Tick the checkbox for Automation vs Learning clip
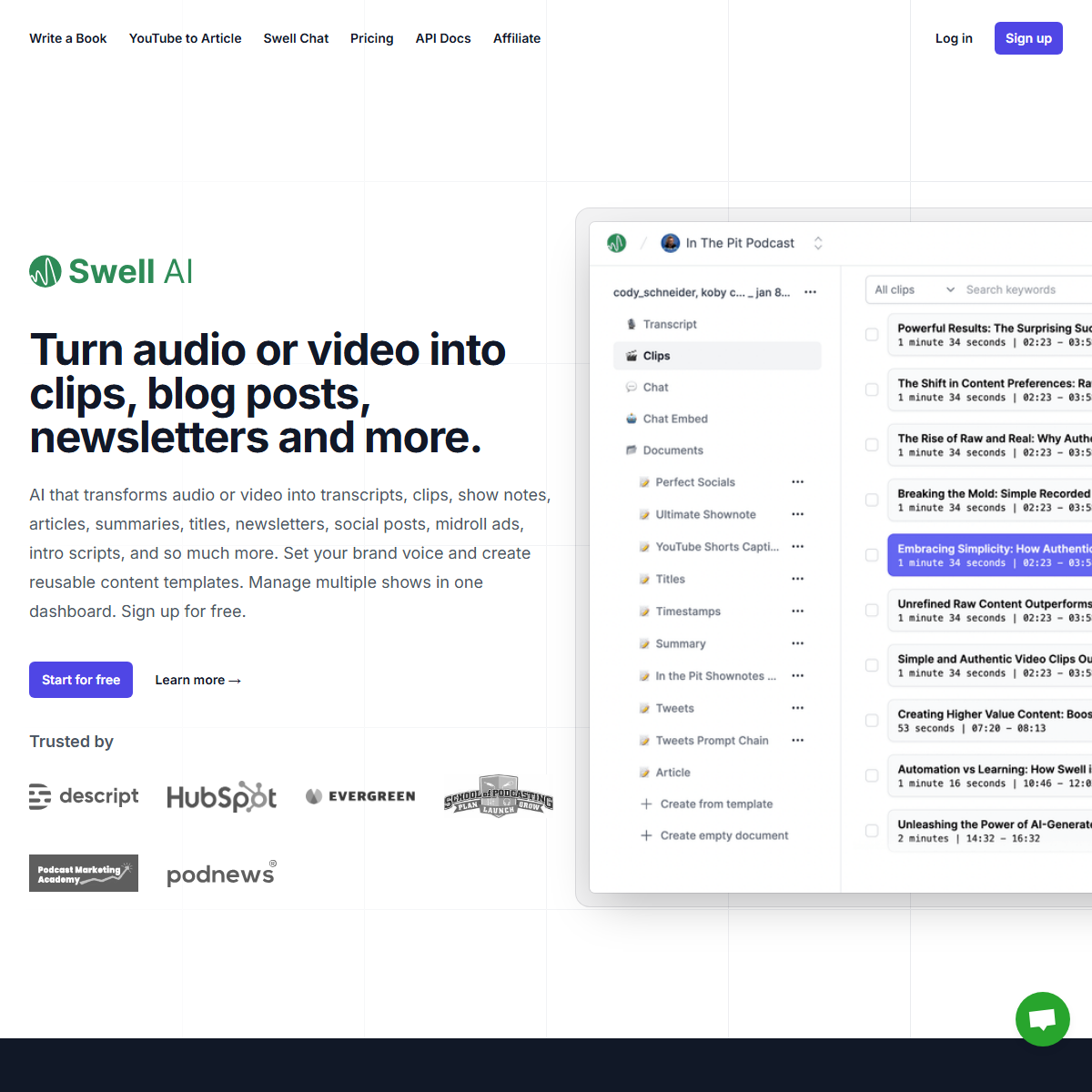 872,775
